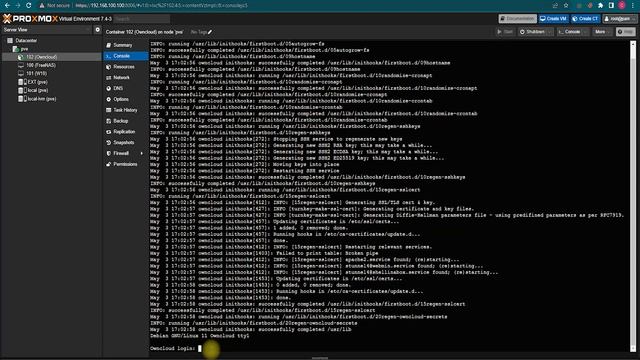Open the browser three-dot menu
Screen dimensions: 640x360
point(633,5)
